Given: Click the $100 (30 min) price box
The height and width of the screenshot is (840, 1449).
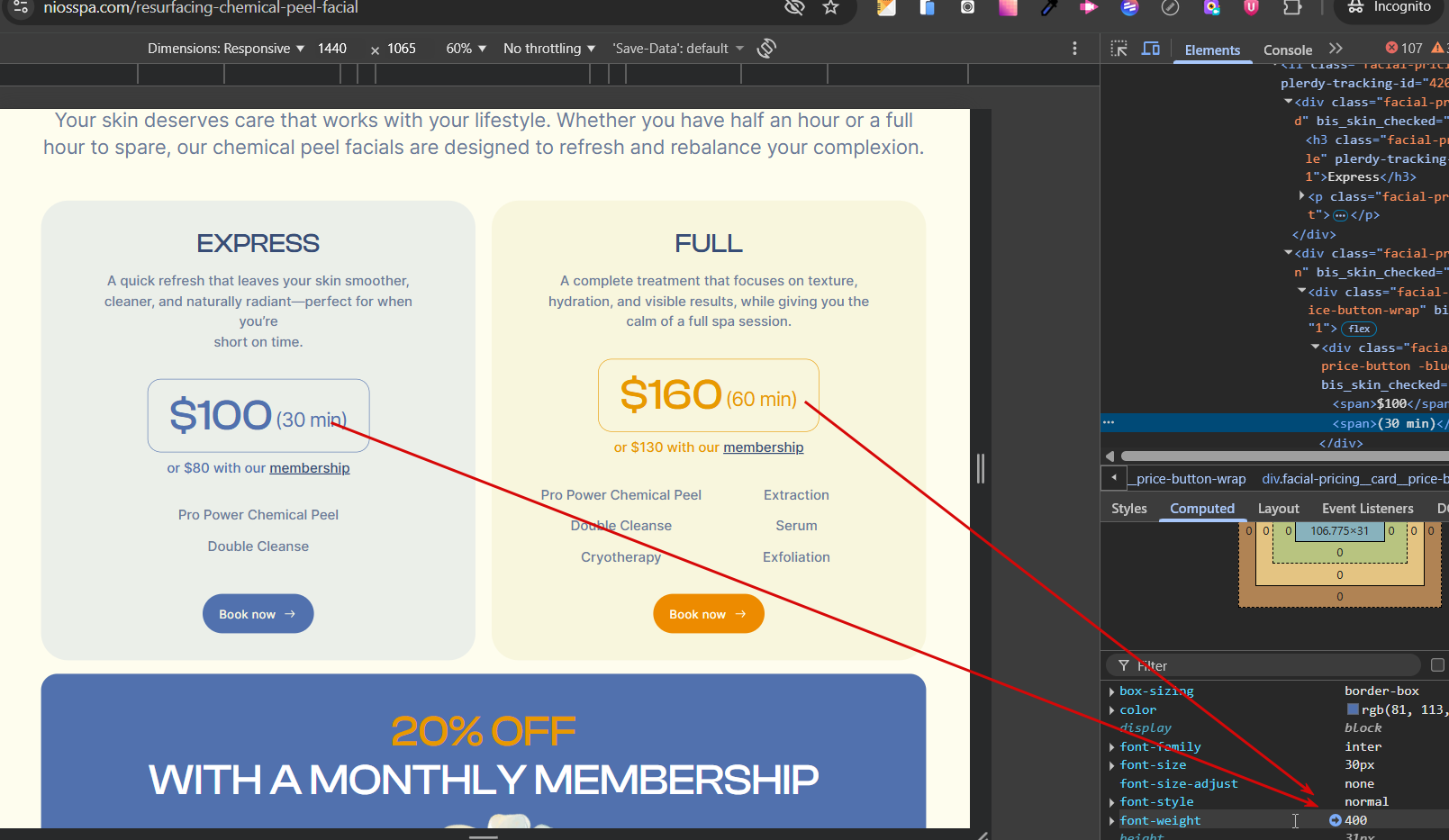Looking at the screenshot, I should (x=258, y=415).
